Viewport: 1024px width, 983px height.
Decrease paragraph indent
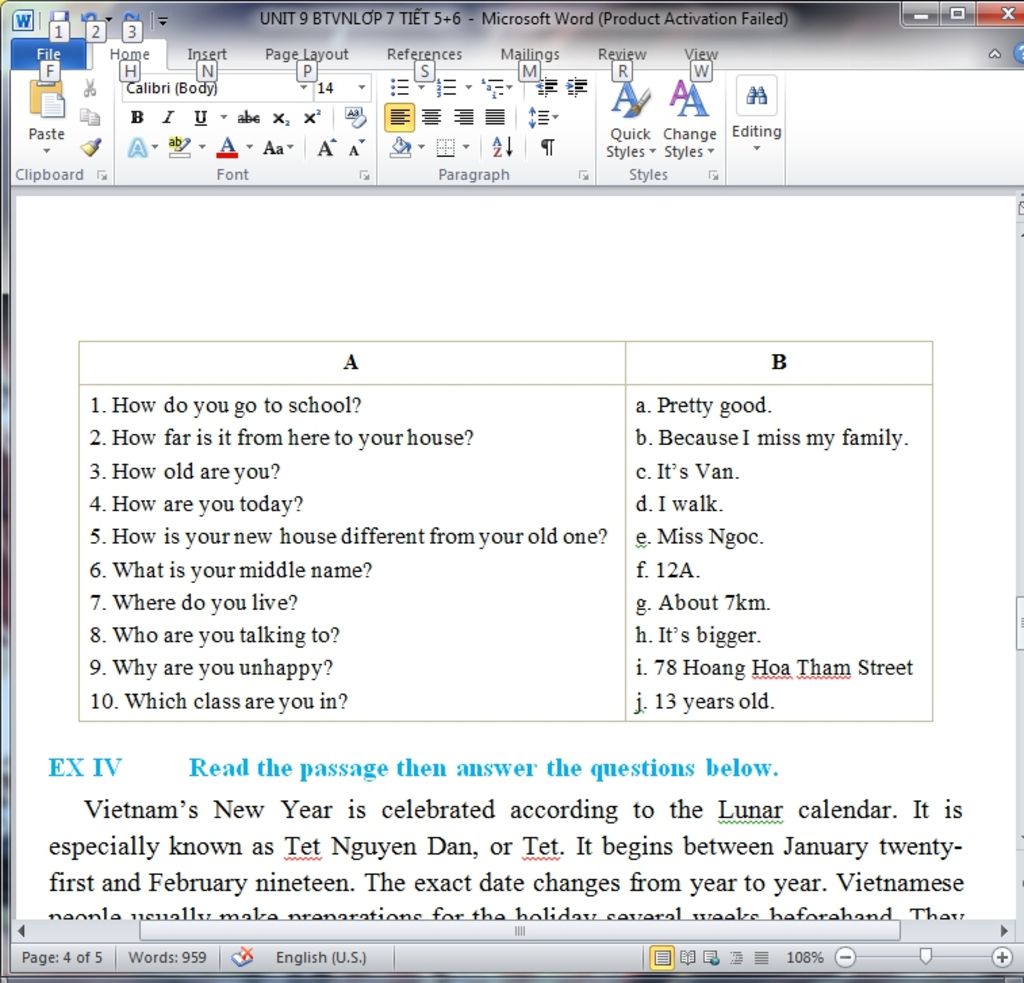coord(547,88)
